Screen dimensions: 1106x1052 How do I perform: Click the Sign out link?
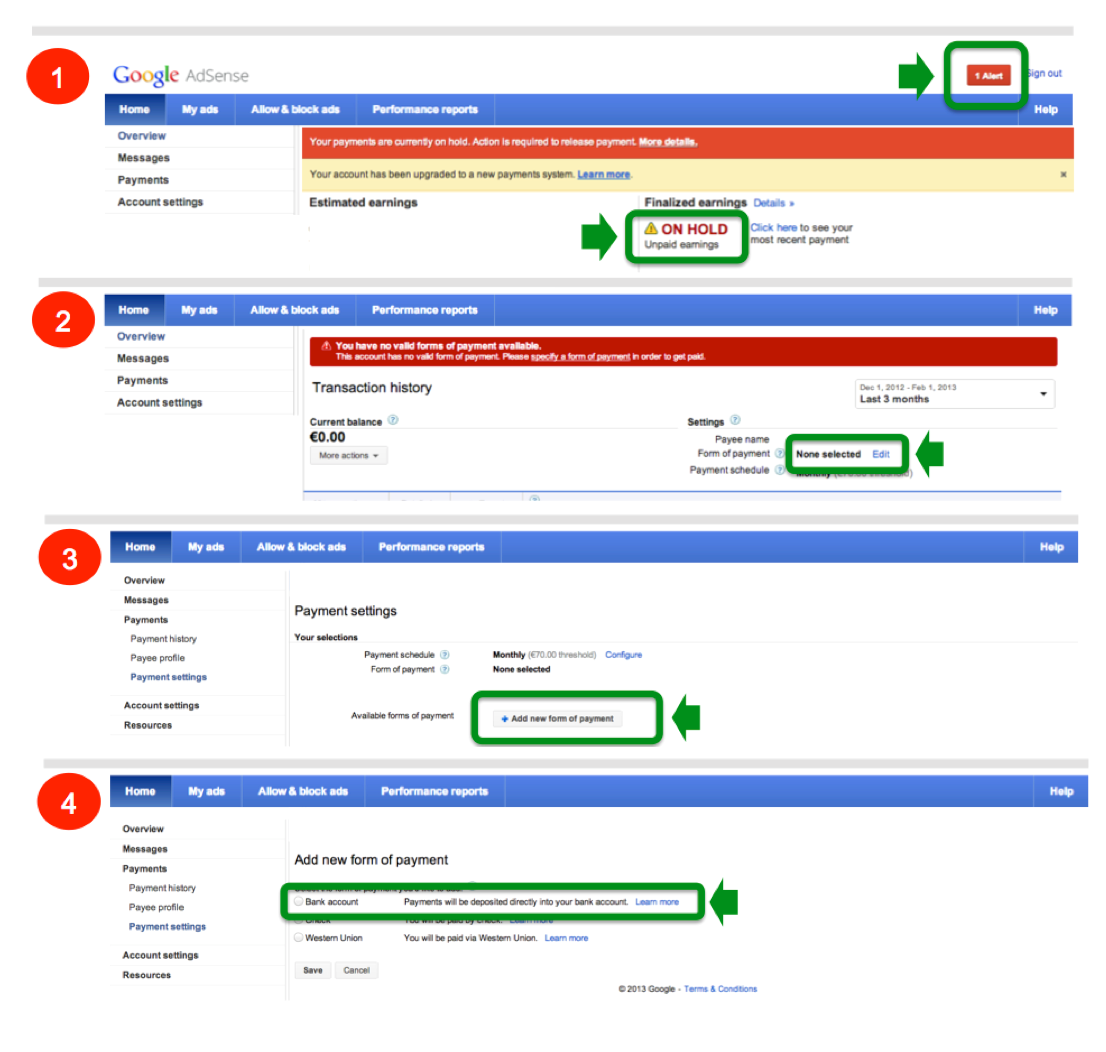click(1045, 73)
